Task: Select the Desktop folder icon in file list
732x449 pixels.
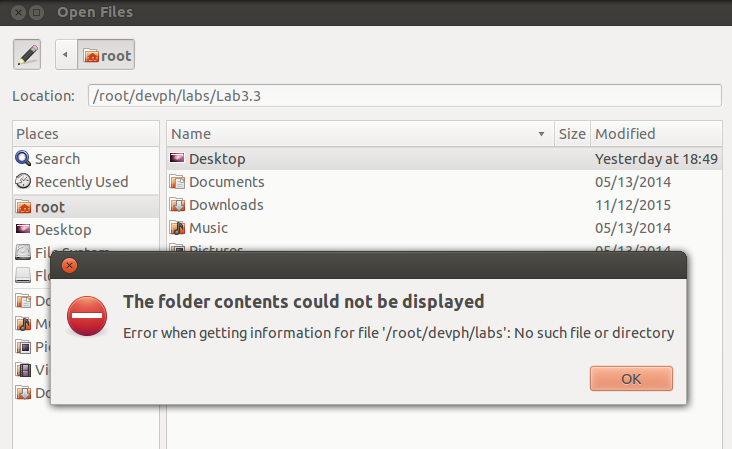Action: (177, 158)
